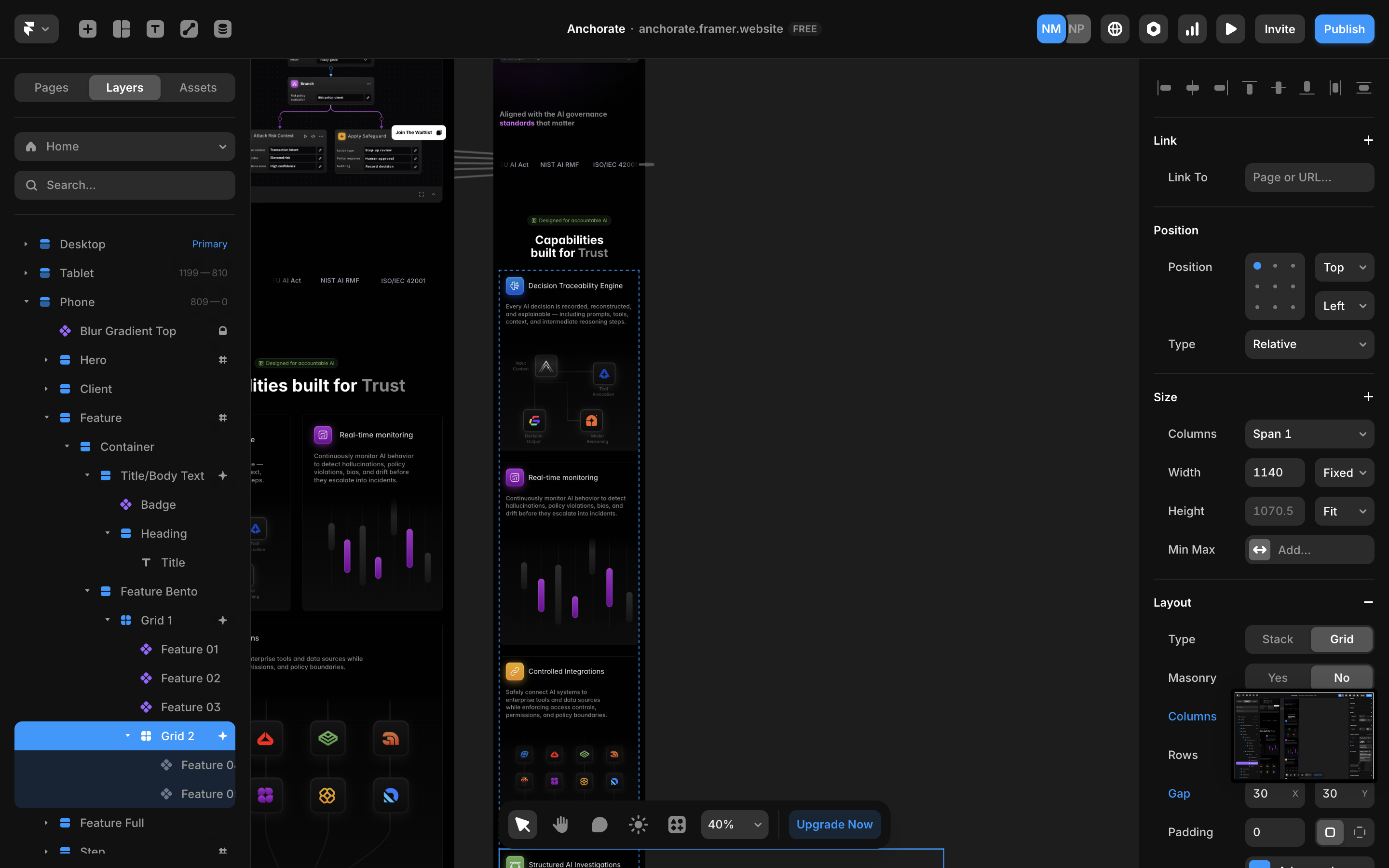
Task: Click the Upgrade Now button
Action: point(834,824)
